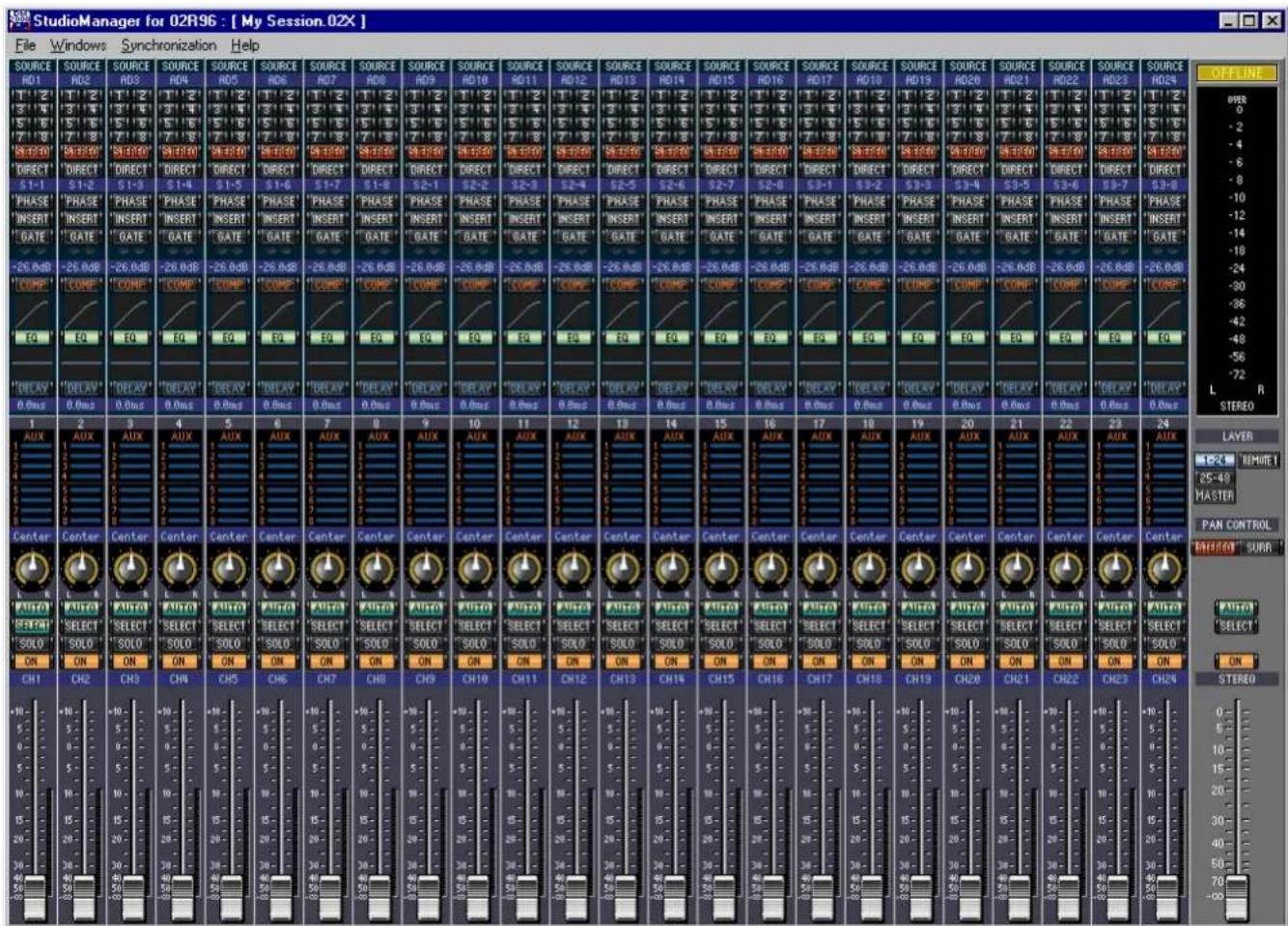1288x926 pixels.
Task: Open direct out destination S3-1 on channel 17
Action: point(820,183)
